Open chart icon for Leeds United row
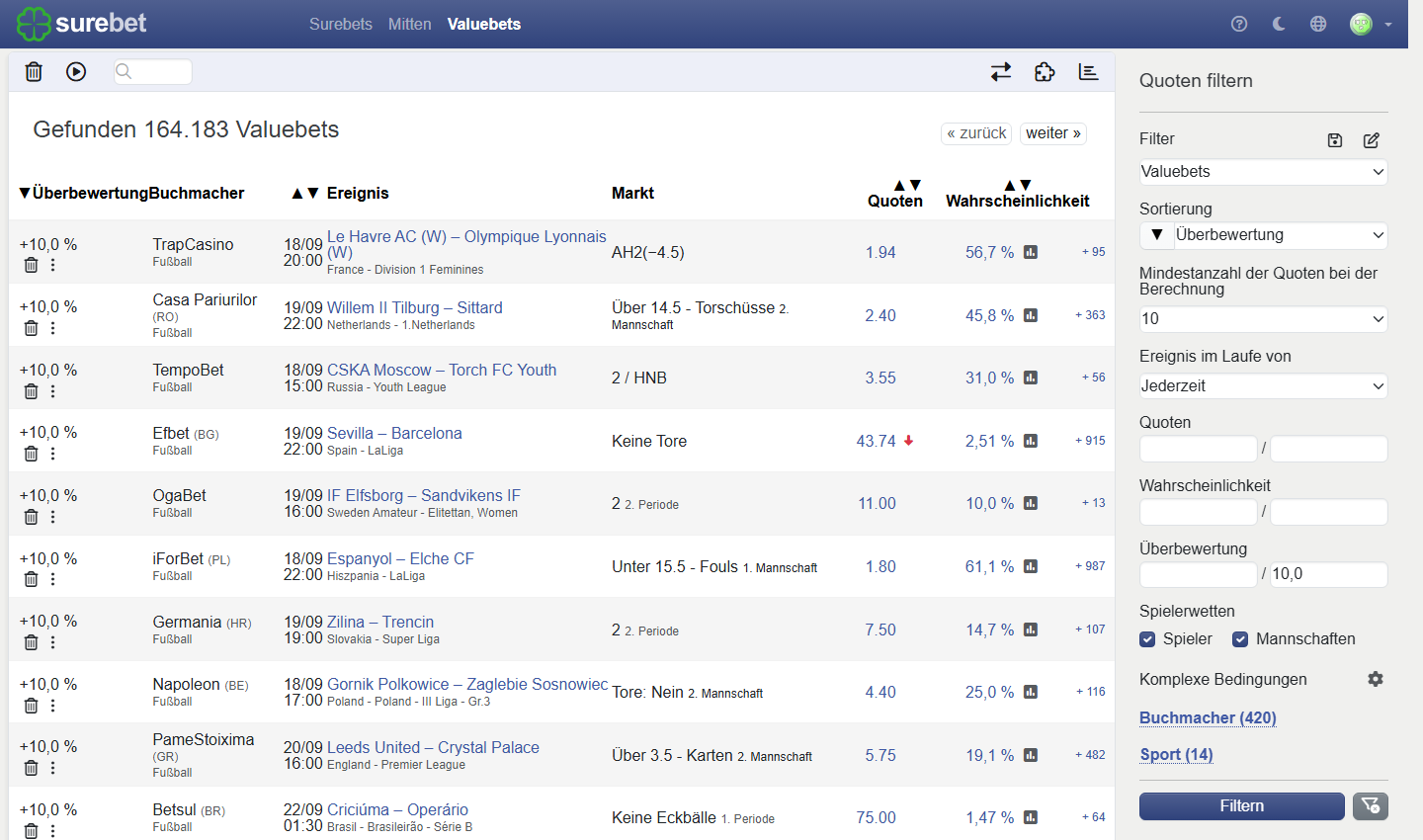The image size is (1423, 840). (1031, 755)
